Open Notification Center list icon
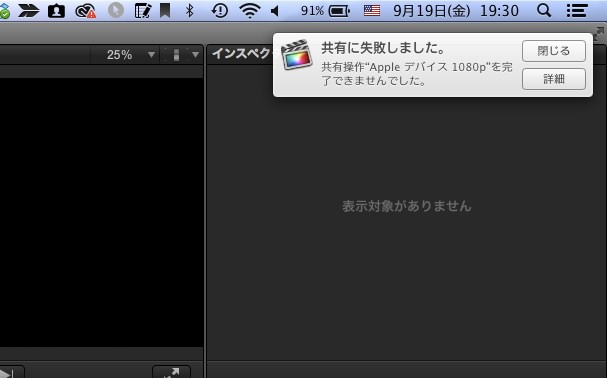The image size is (607, 378). click(577, 11)
